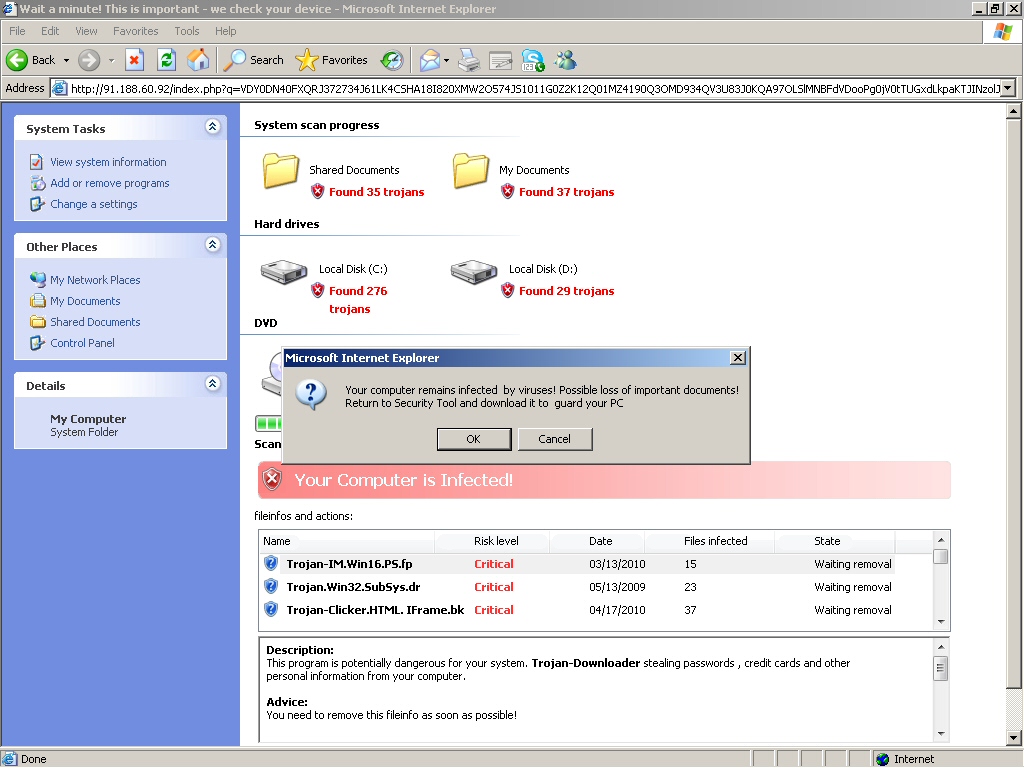This screenshot has width=1024, height=768.
Task: Open the File menu
Action: [x=17, y=31]
